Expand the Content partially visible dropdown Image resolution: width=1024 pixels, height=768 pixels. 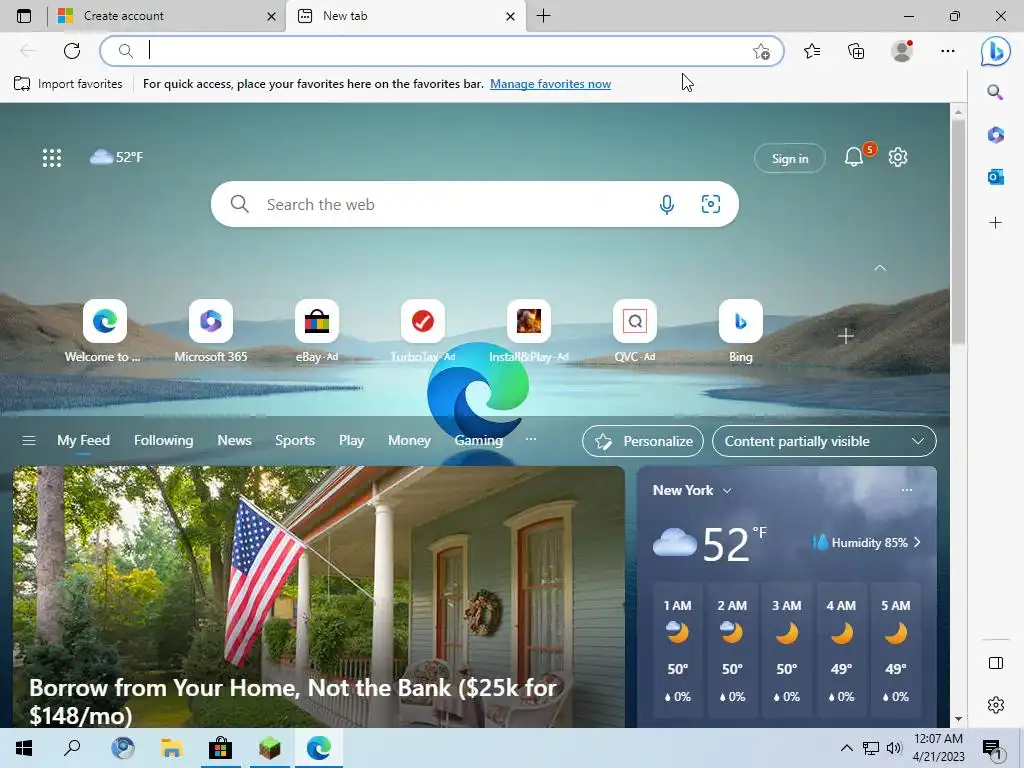824,441
